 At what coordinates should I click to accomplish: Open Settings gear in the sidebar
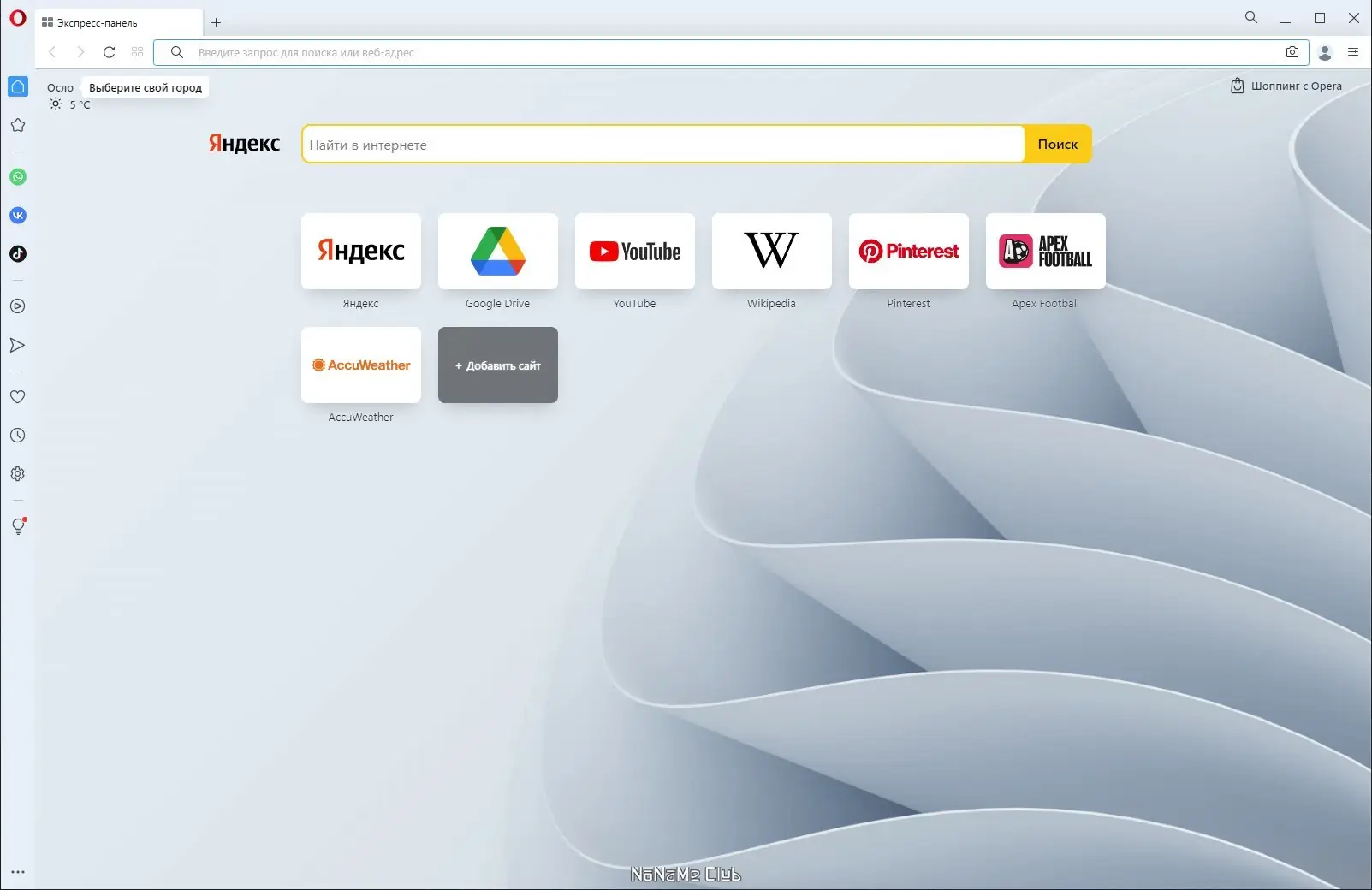[18, 474]
